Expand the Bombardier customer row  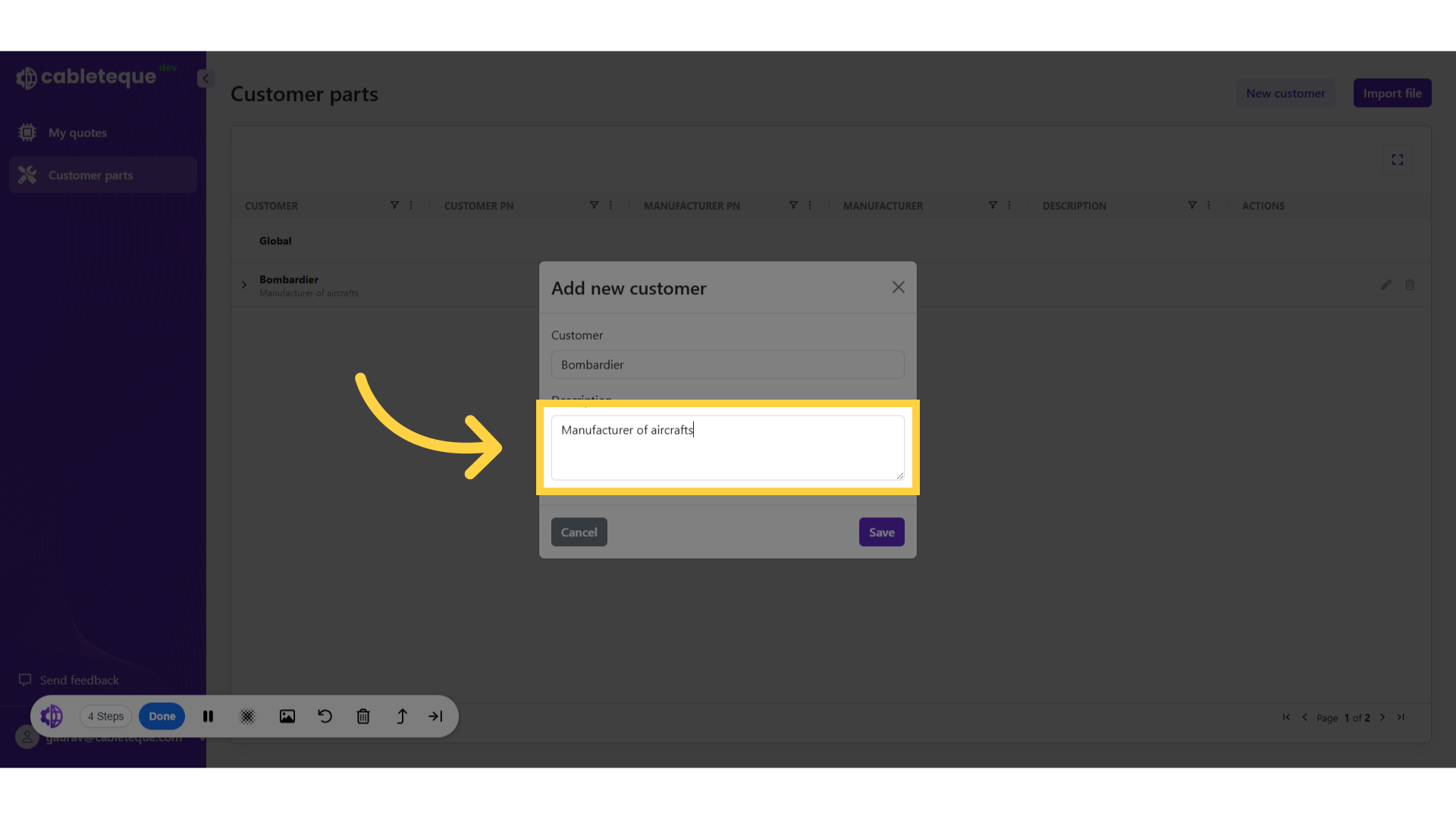coord(244,285)
